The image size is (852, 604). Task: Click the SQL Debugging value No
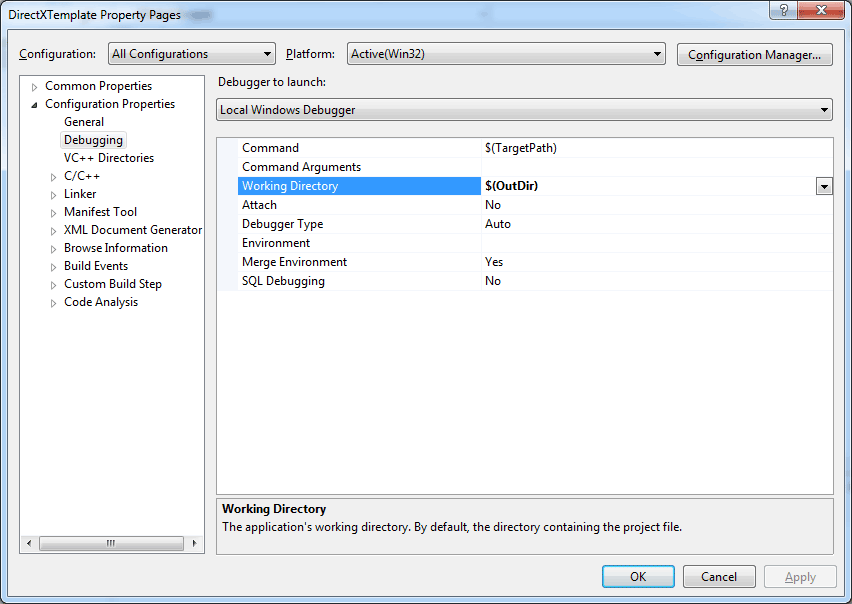pyautogui.click(x=493, y=281)
